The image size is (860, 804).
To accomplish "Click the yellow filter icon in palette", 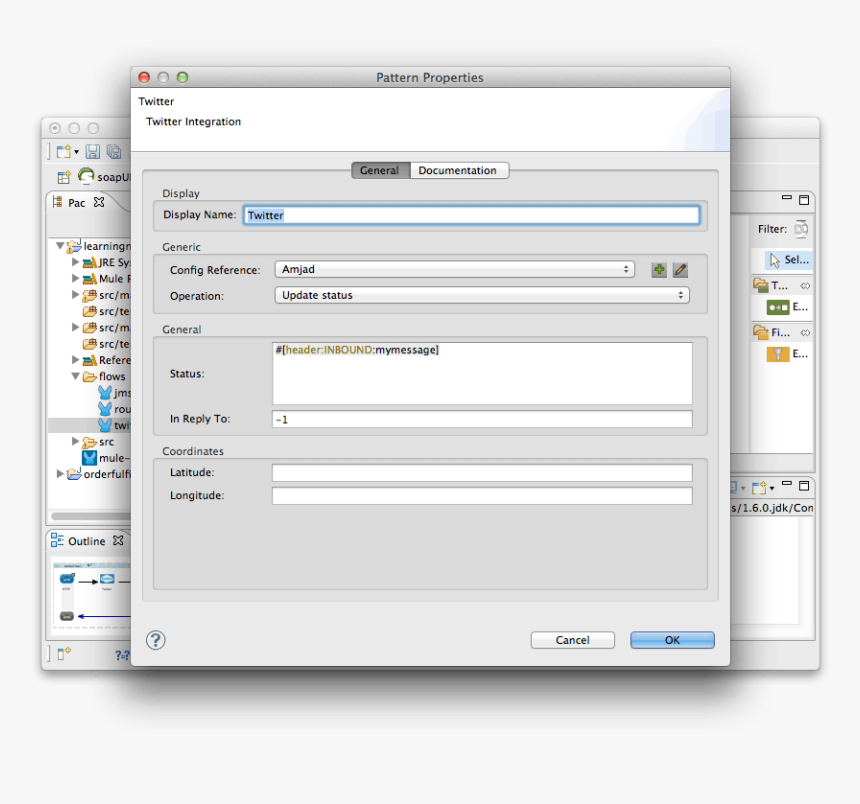I will [x=778, y=354].
